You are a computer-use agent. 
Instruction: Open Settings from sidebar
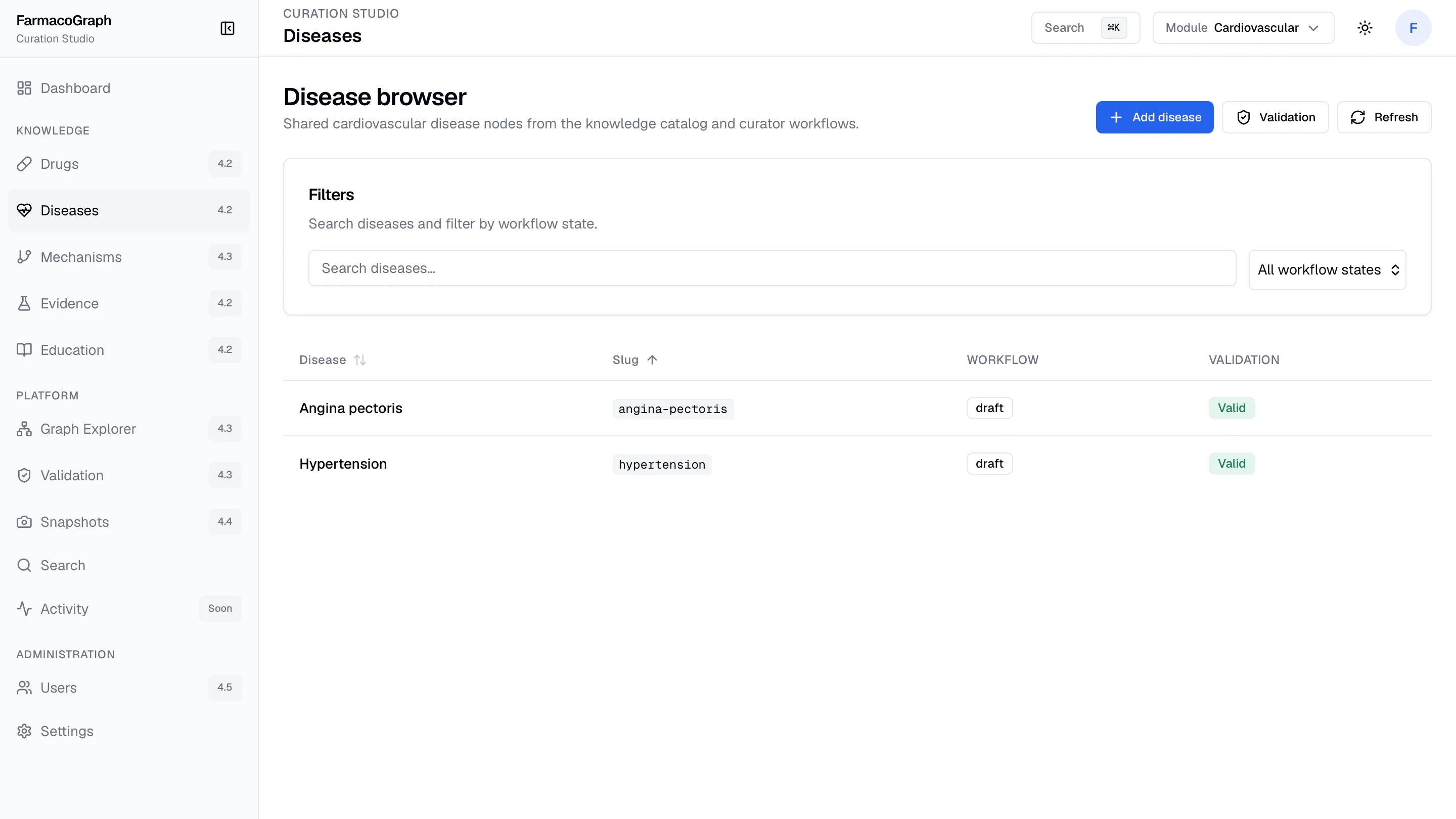(129, 732)
